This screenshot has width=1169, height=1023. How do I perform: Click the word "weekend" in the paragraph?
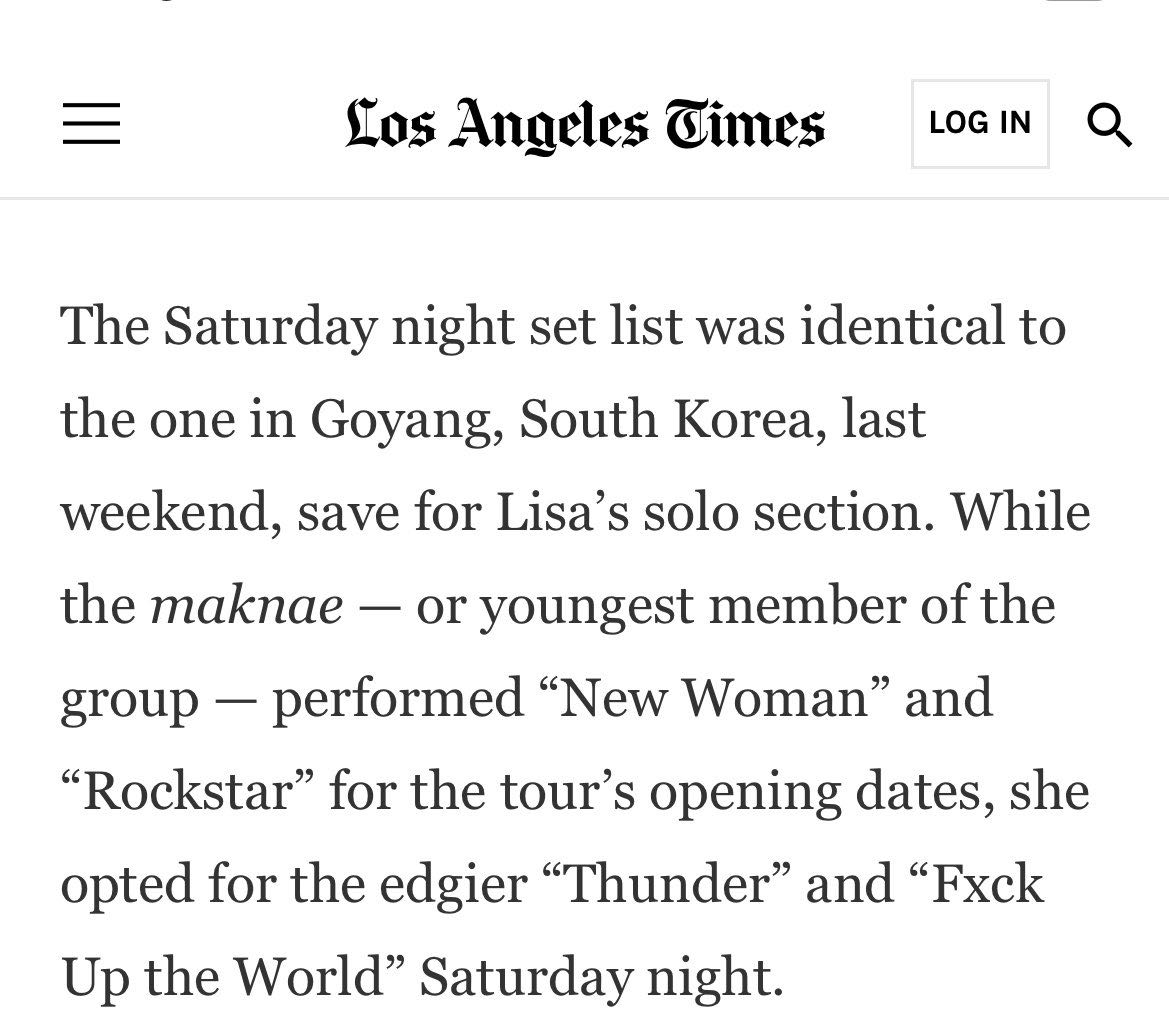coord(171,513)
